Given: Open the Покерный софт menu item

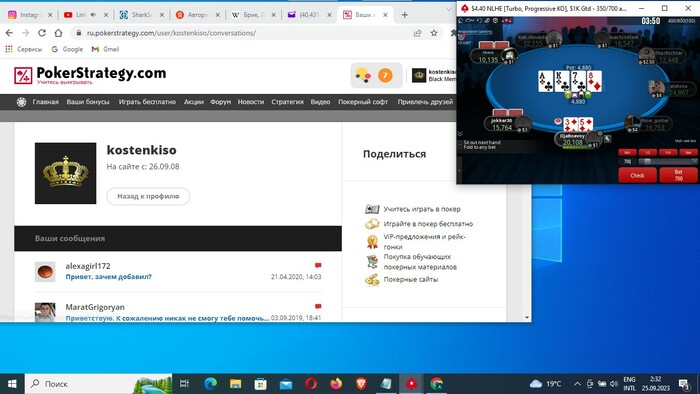Looking at the screenshot, I should pos(363,102).
